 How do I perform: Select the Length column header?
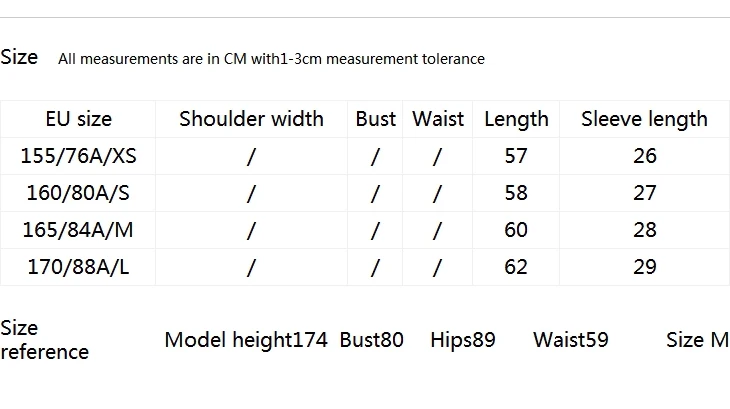pos(516,119)
